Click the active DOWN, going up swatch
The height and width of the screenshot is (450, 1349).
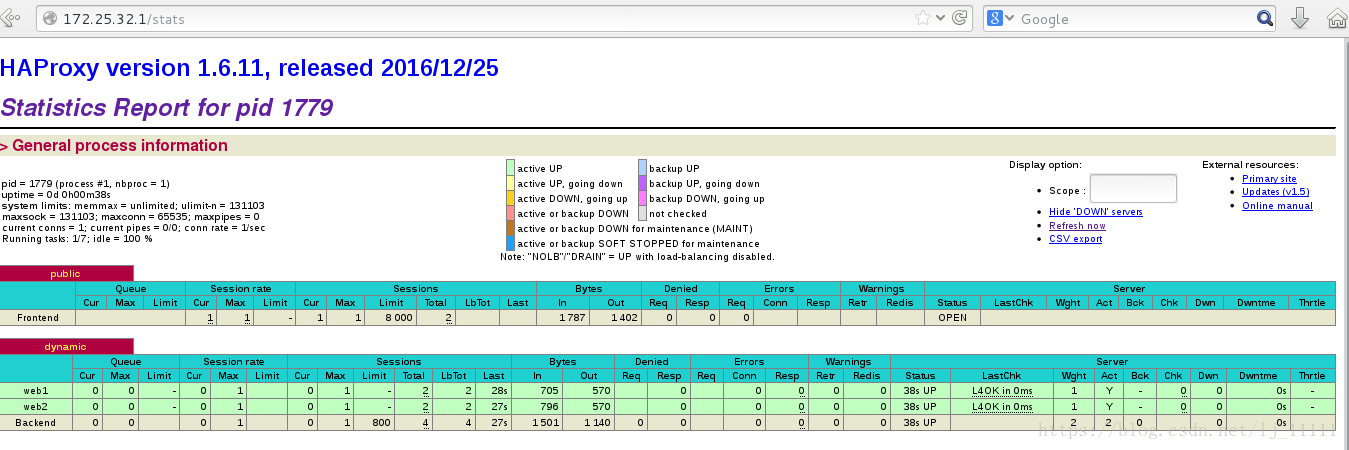511,198
